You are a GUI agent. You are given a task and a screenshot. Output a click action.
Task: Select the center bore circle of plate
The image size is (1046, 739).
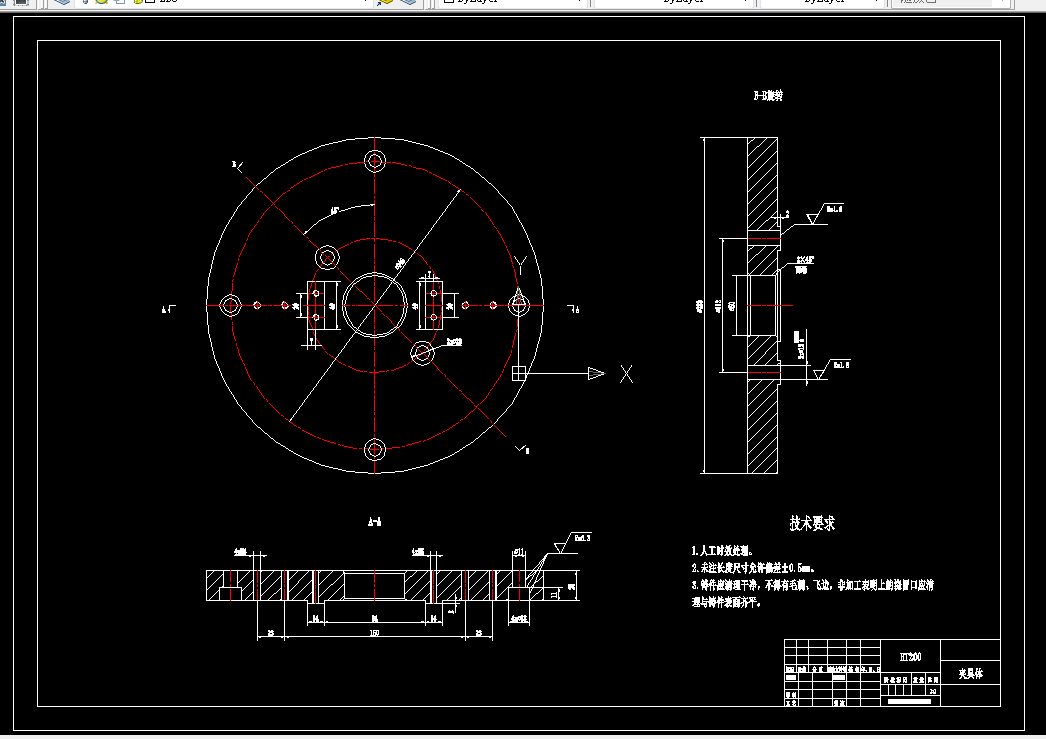375,305
